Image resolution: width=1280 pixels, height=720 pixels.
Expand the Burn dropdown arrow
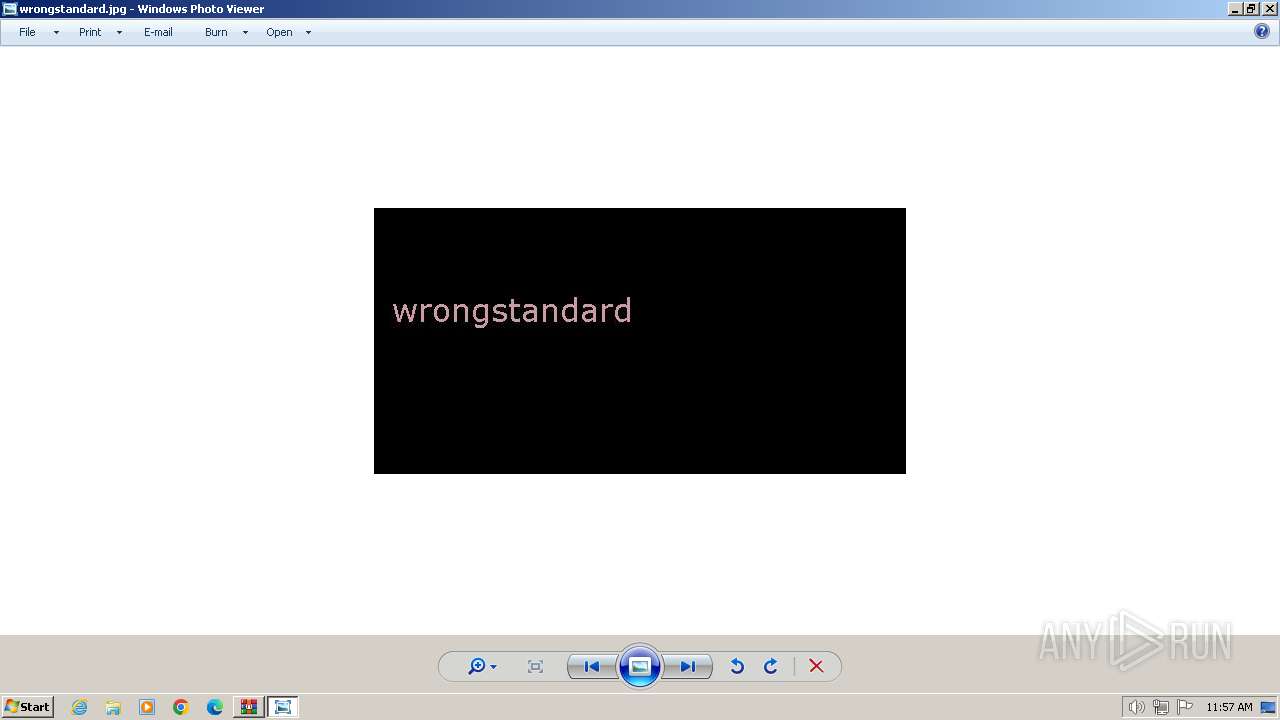[x=245, y=33]
